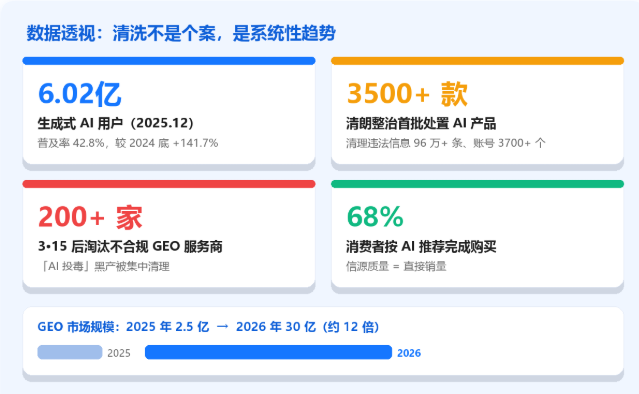This screenshot has width=639, height=394.
Task: Click the 普及率 42.8% subtext line
Action: point(128,143)
